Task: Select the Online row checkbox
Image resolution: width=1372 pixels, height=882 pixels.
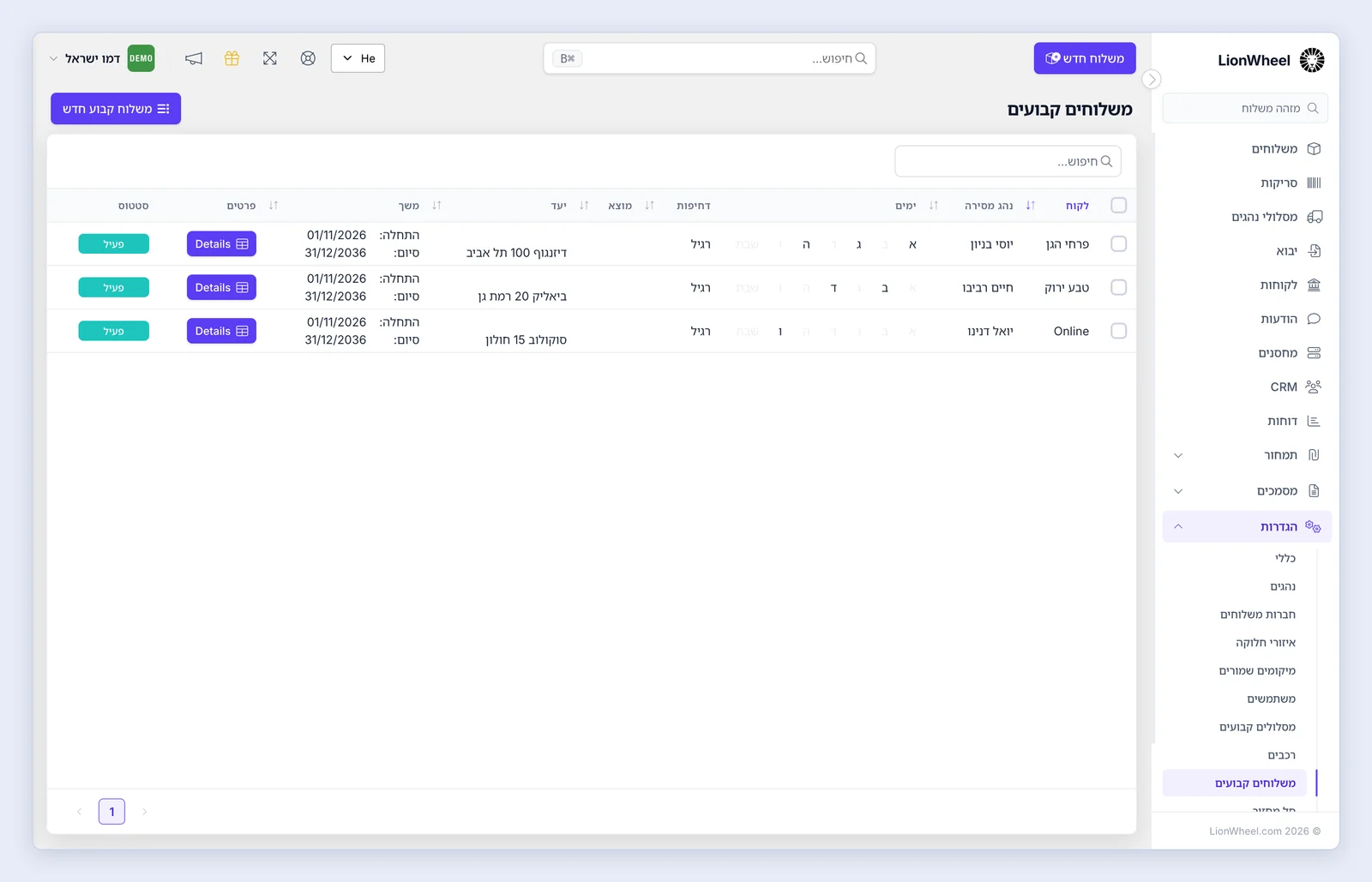Action: pos(1118,331)
